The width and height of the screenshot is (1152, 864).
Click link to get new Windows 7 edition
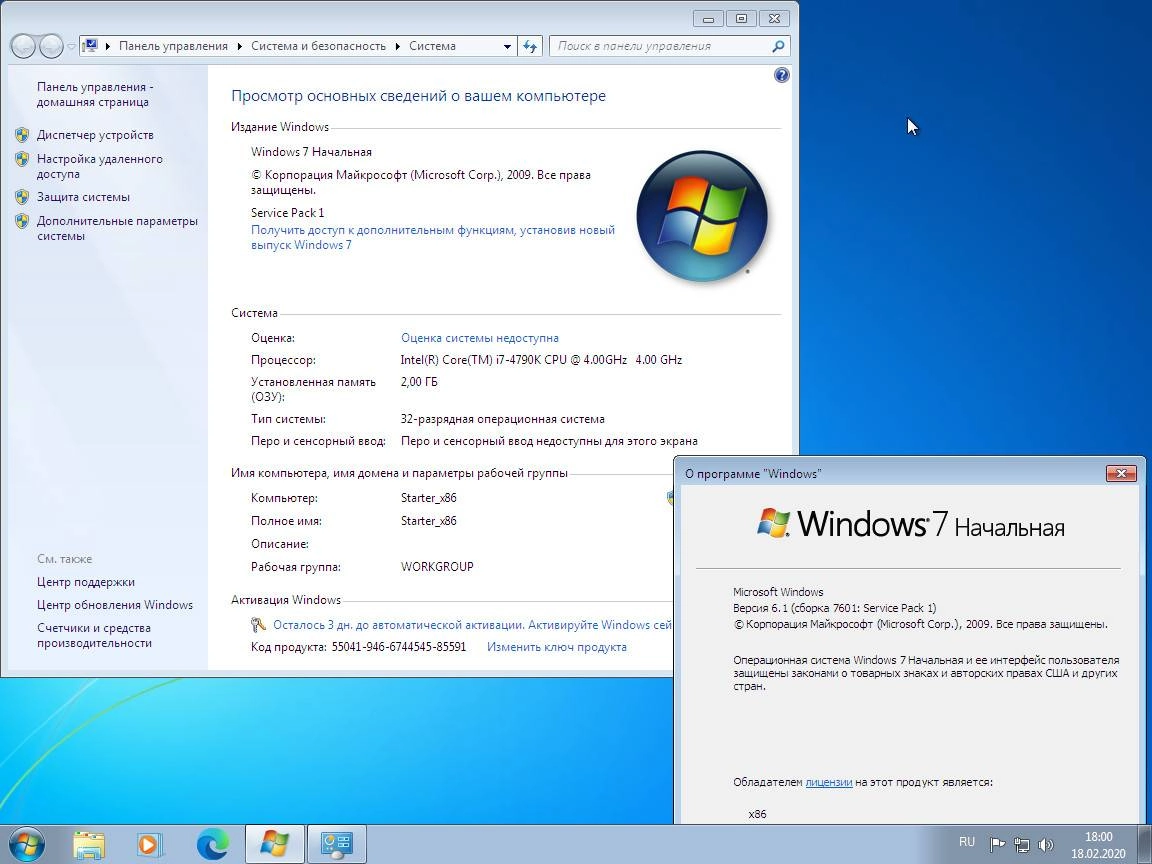[x=433, y=237]
